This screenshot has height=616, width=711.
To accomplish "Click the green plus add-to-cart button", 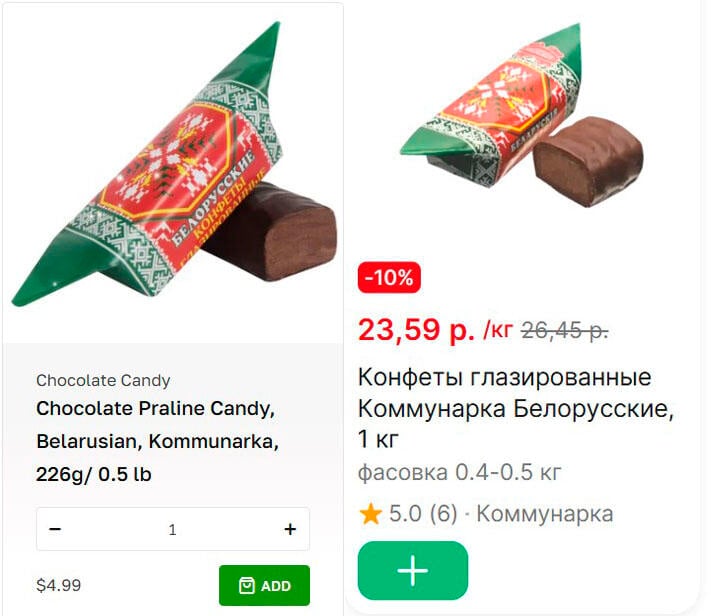I will tap(413, 570).
